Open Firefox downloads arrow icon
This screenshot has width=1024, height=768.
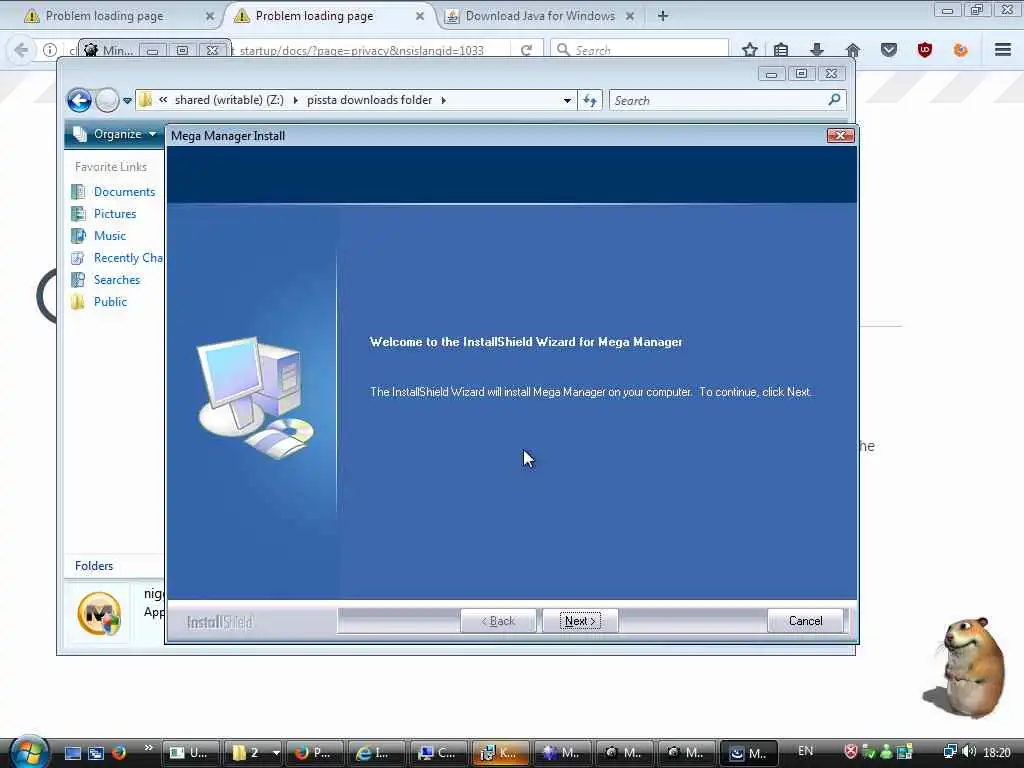(x=817, y=50)
